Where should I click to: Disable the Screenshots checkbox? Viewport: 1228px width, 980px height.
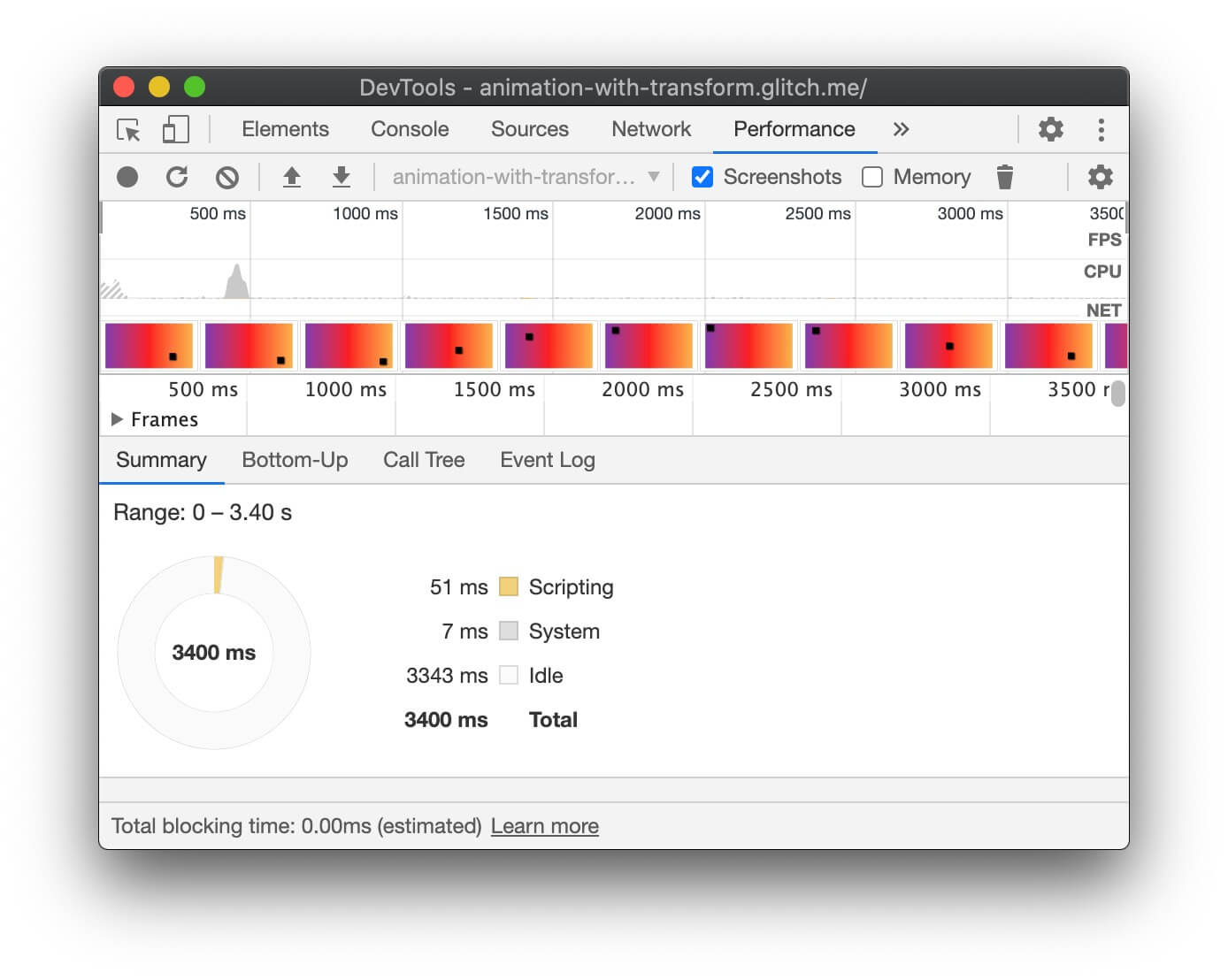tap(702, 177)
